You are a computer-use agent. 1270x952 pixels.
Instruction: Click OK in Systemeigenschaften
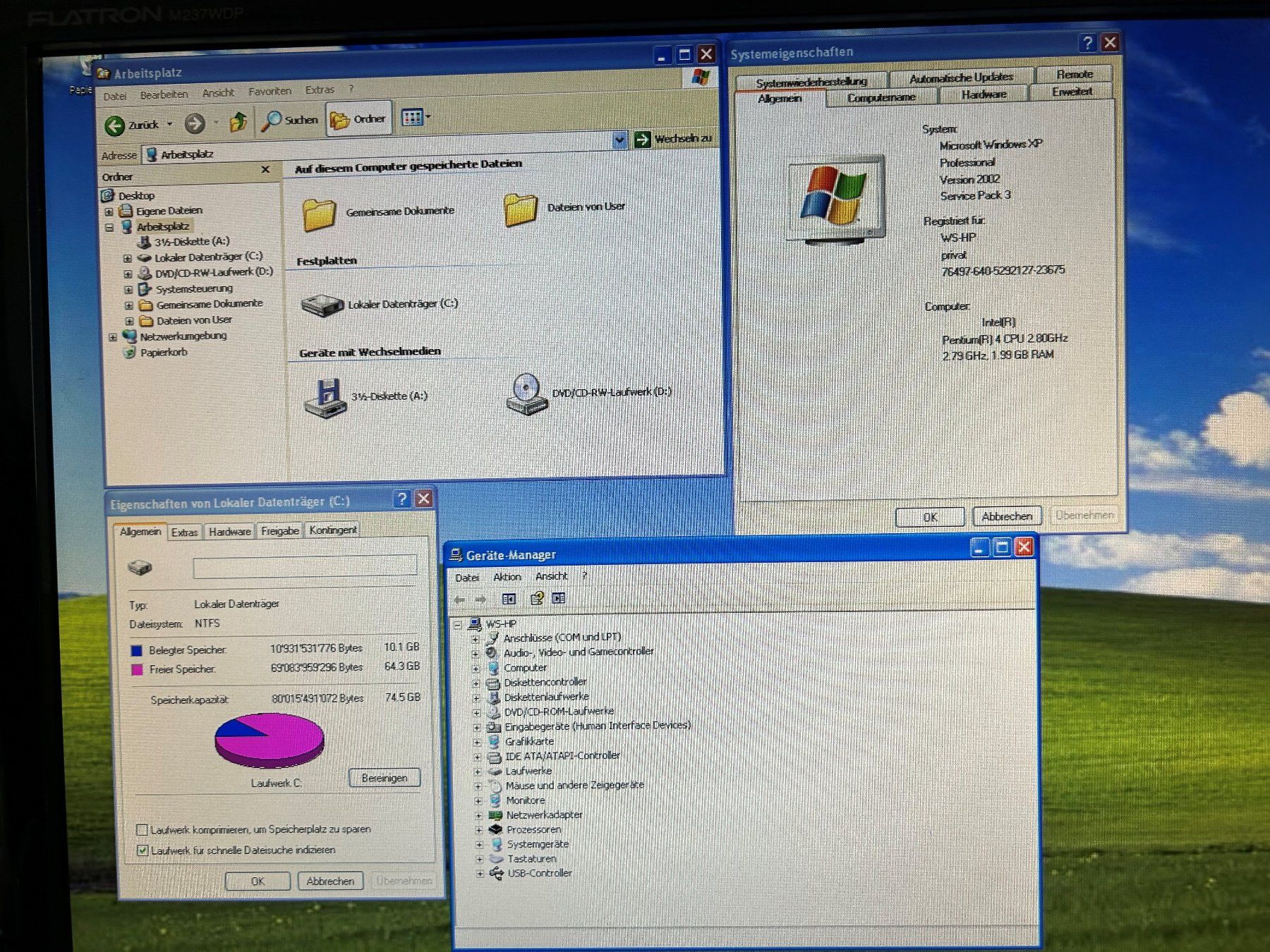pos(930,517)
